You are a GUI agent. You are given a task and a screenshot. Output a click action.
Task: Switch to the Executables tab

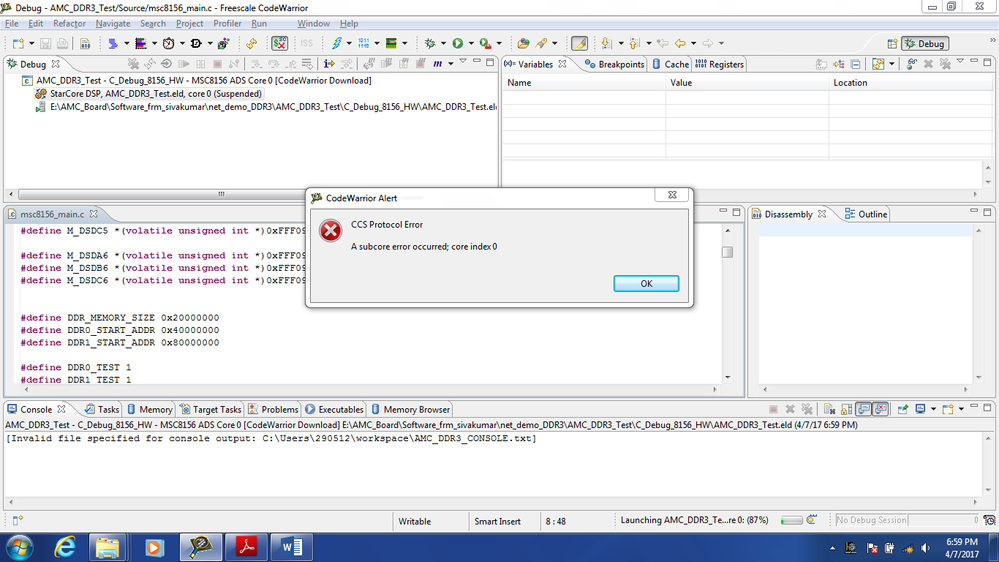tap(334, 410)
